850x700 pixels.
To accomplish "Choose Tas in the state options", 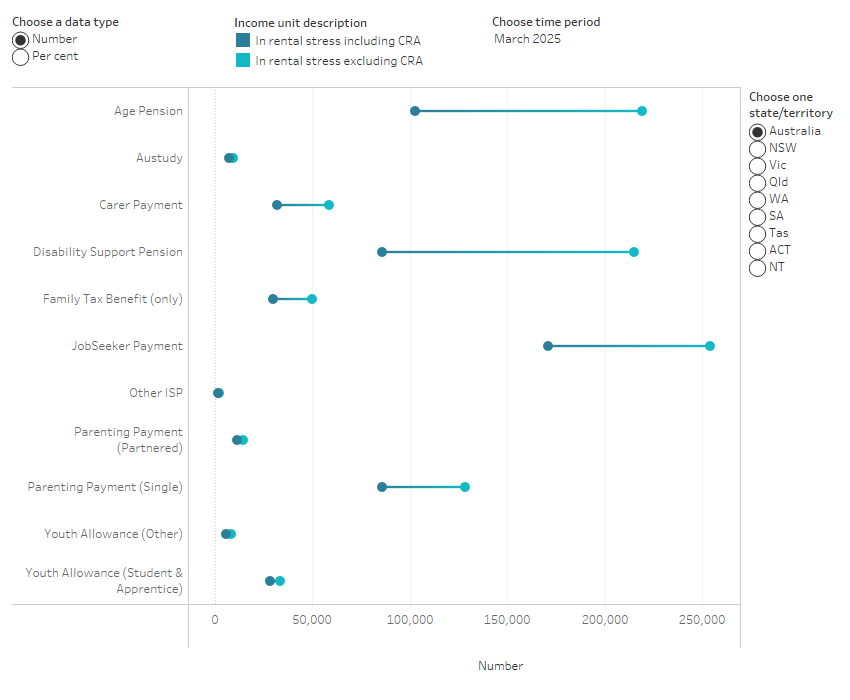I will (758, 233).
